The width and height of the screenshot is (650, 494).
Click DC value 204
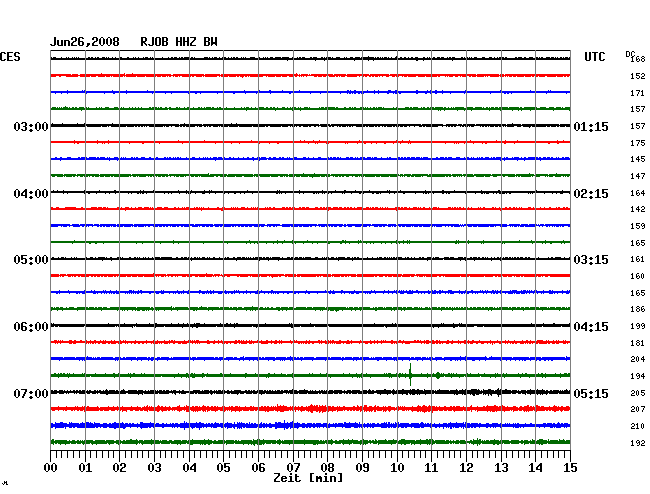(638, 359)
